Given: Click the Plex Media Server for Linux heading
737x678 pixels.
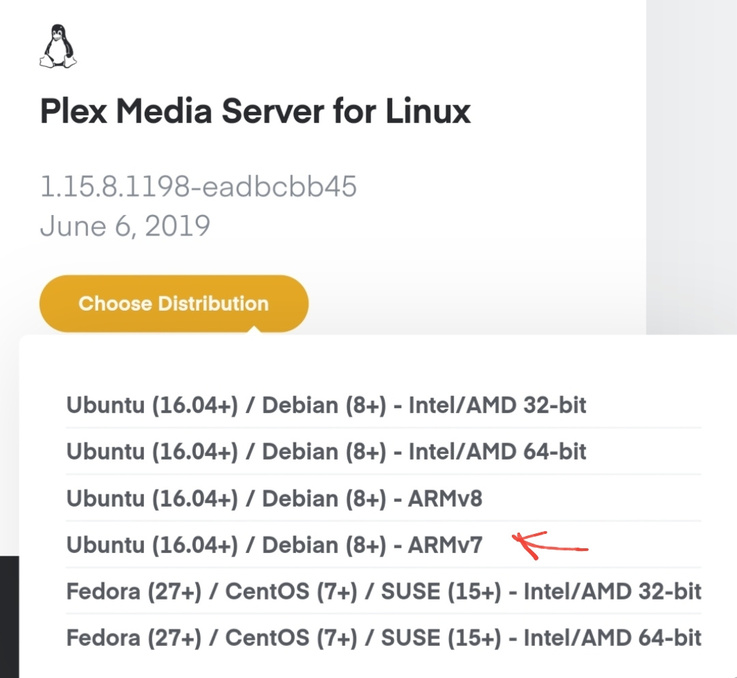Looking at the screenshot, I should pos(255,110).
